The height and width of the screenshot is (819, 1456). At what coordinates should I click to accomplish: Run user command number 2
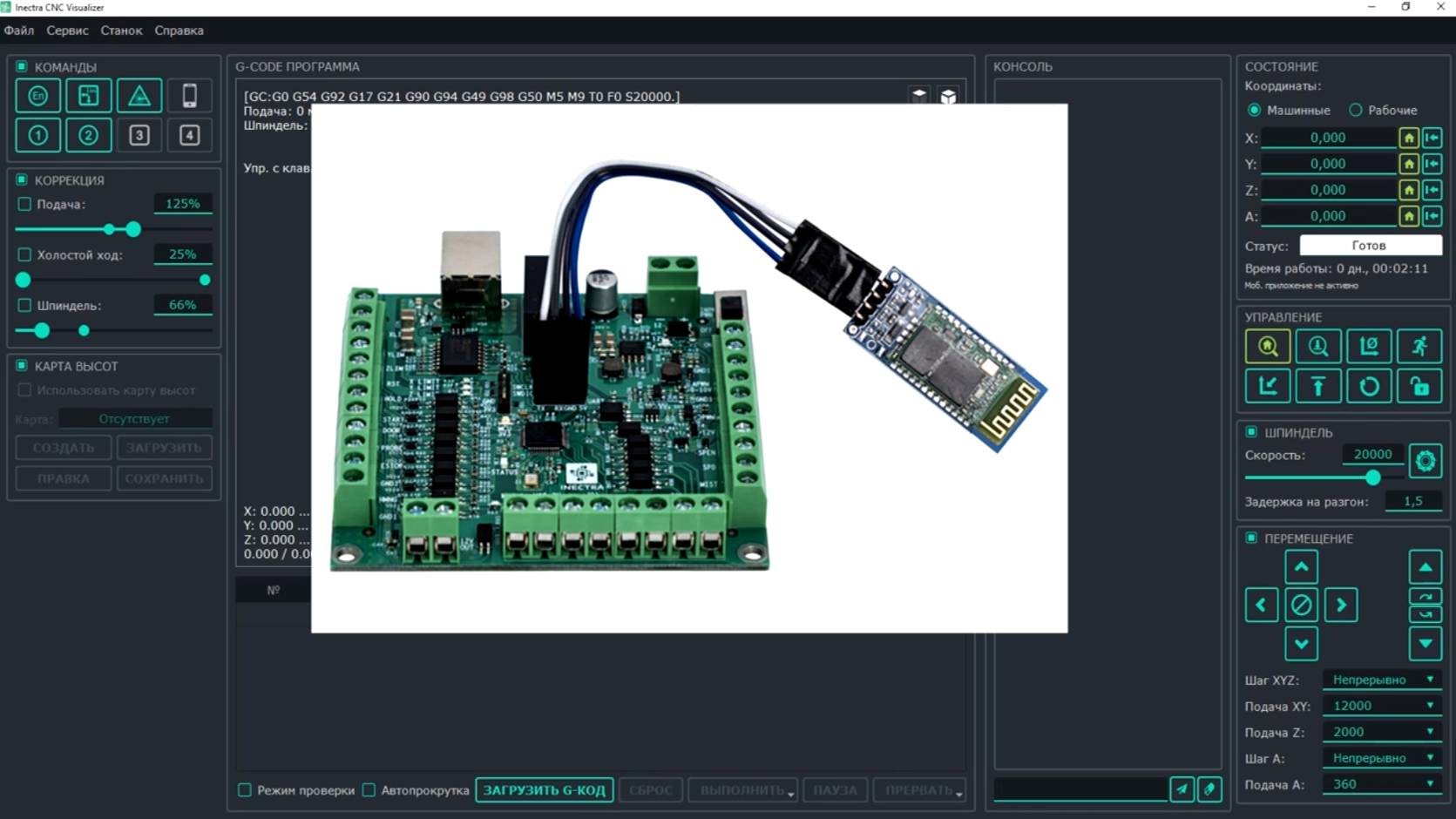click(x=88, y=135)
